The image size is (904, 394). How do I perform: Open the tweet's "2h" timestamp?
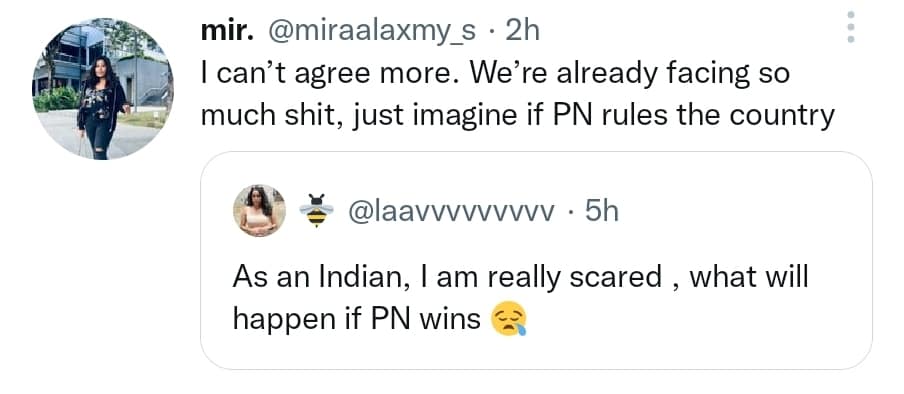(x=521, y=32)
